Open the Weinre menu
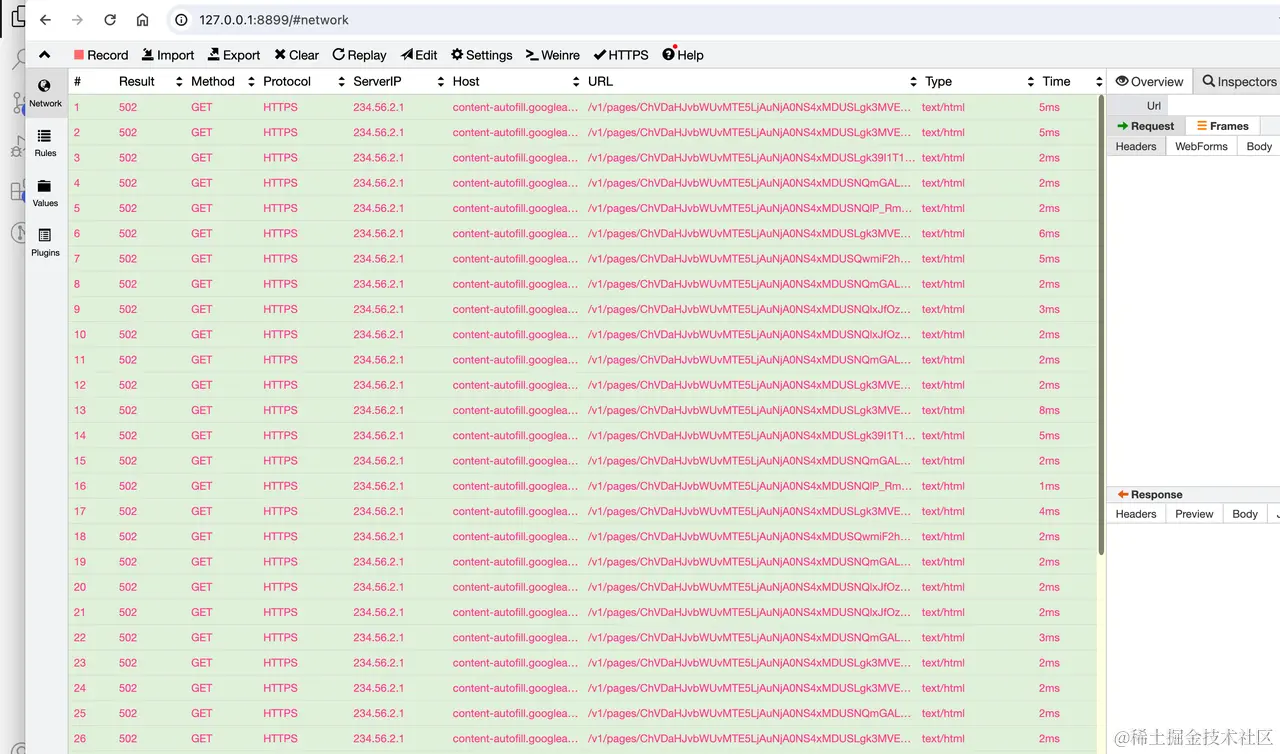Screen dimensions: 1280x754 553,55
